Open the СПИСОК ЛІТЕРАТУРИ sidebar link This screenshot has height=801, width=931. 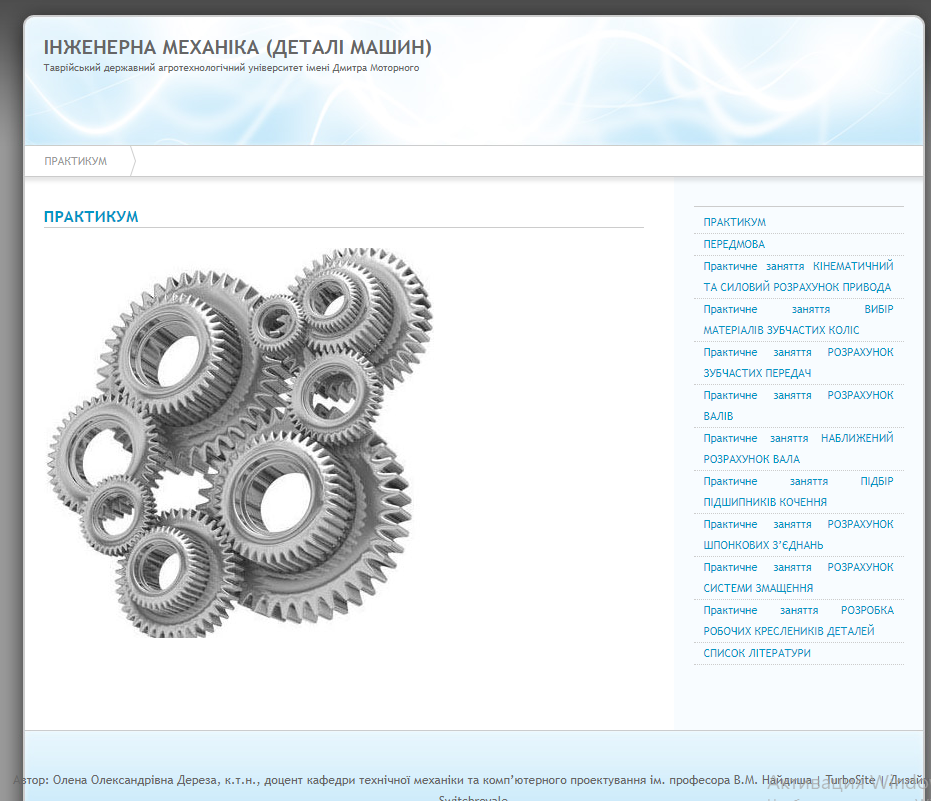[757, 653]
